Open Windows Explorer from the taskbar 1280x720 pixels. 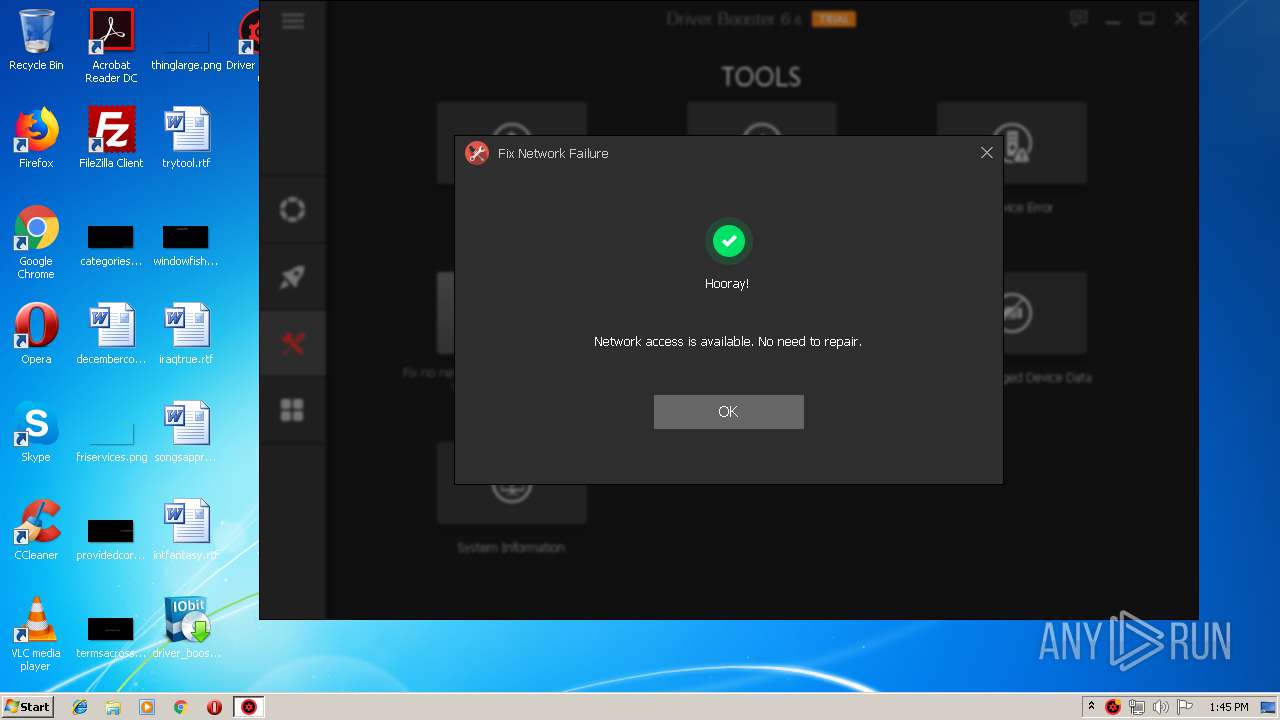click(x=113, y=707)
